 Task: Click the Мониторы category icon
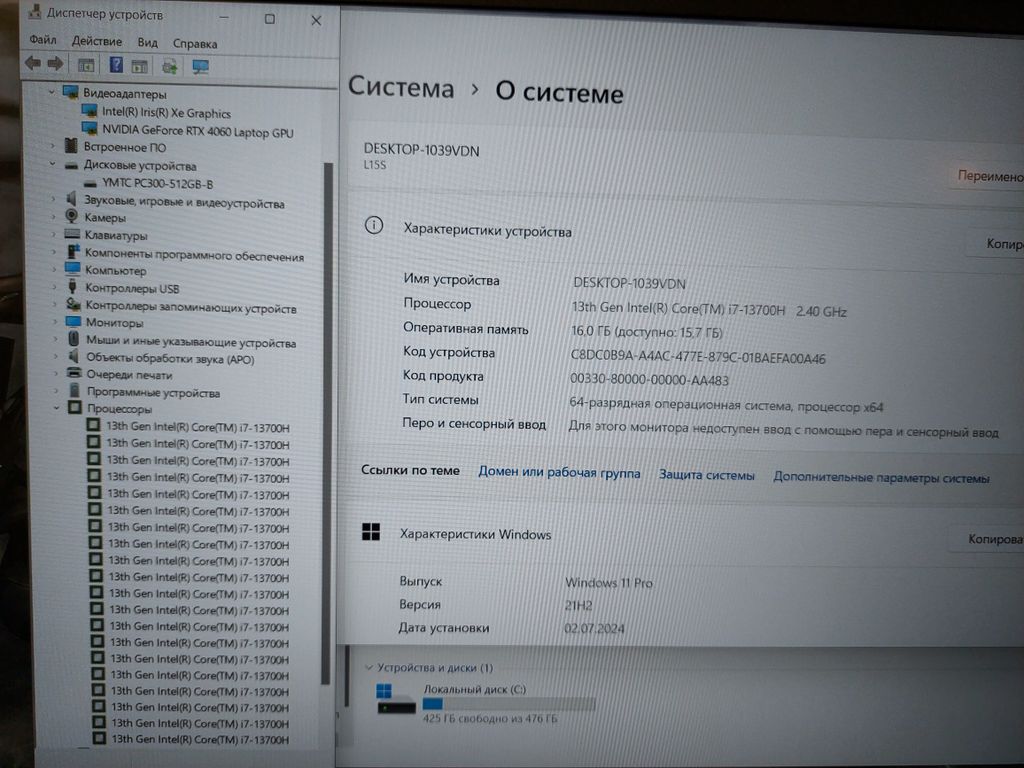pyautogui.click(x=73, y=322)
